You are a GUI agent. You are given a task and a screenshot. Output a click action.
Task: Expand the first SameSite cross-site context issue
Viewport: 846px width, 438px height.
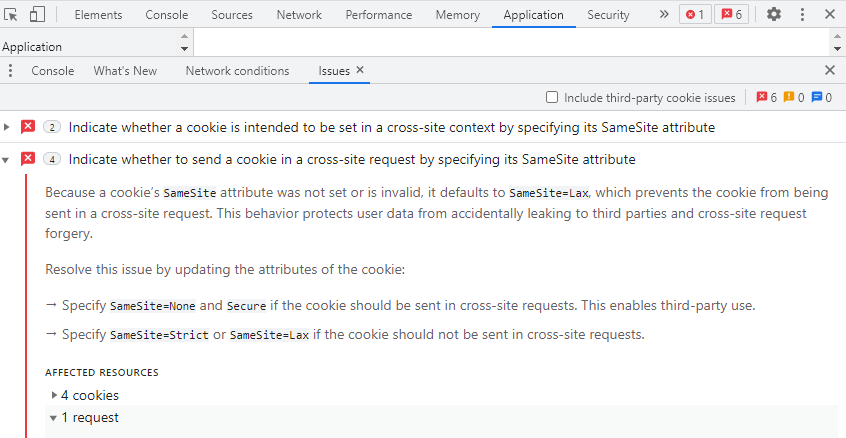pos(8,127)
